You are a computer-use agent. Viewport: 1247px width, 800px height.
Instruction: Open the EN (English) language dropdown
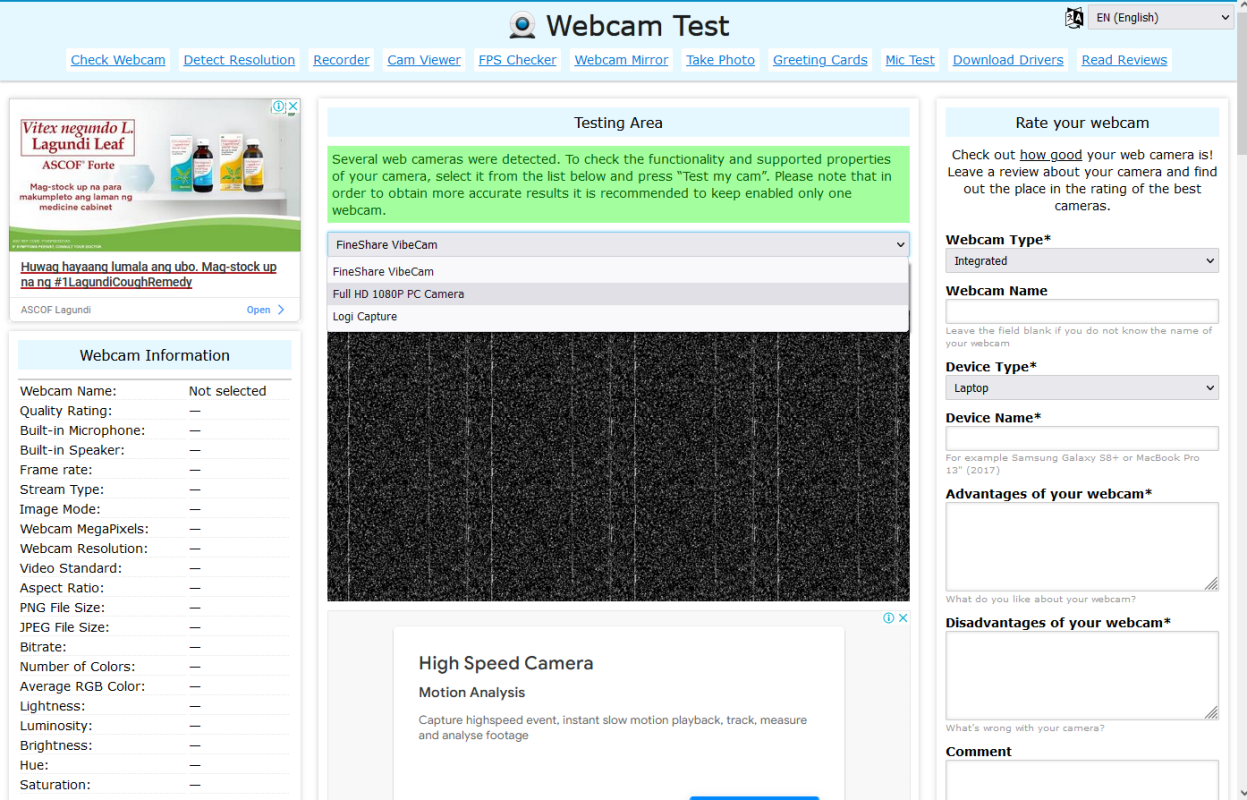(x=1160, y=17)
